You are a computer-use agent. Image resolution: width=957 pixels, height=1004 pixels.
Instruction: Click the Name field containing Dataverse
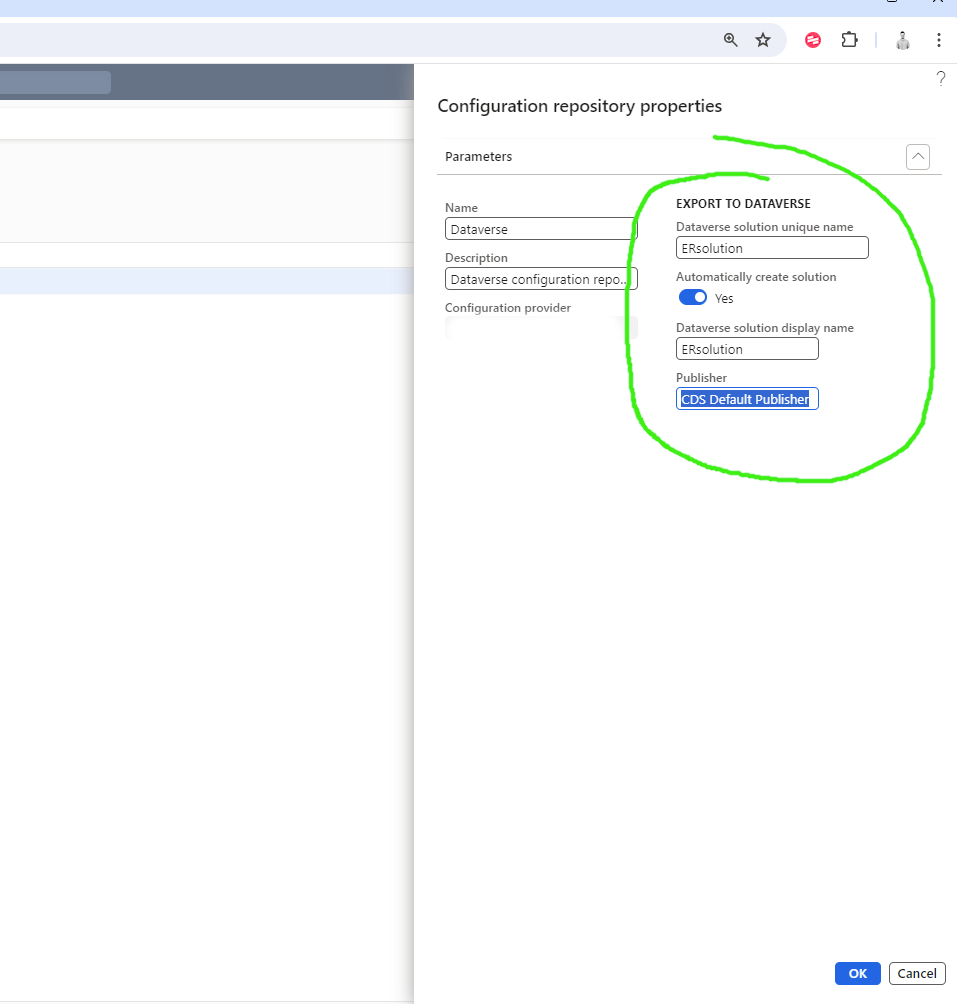(540, 229)
